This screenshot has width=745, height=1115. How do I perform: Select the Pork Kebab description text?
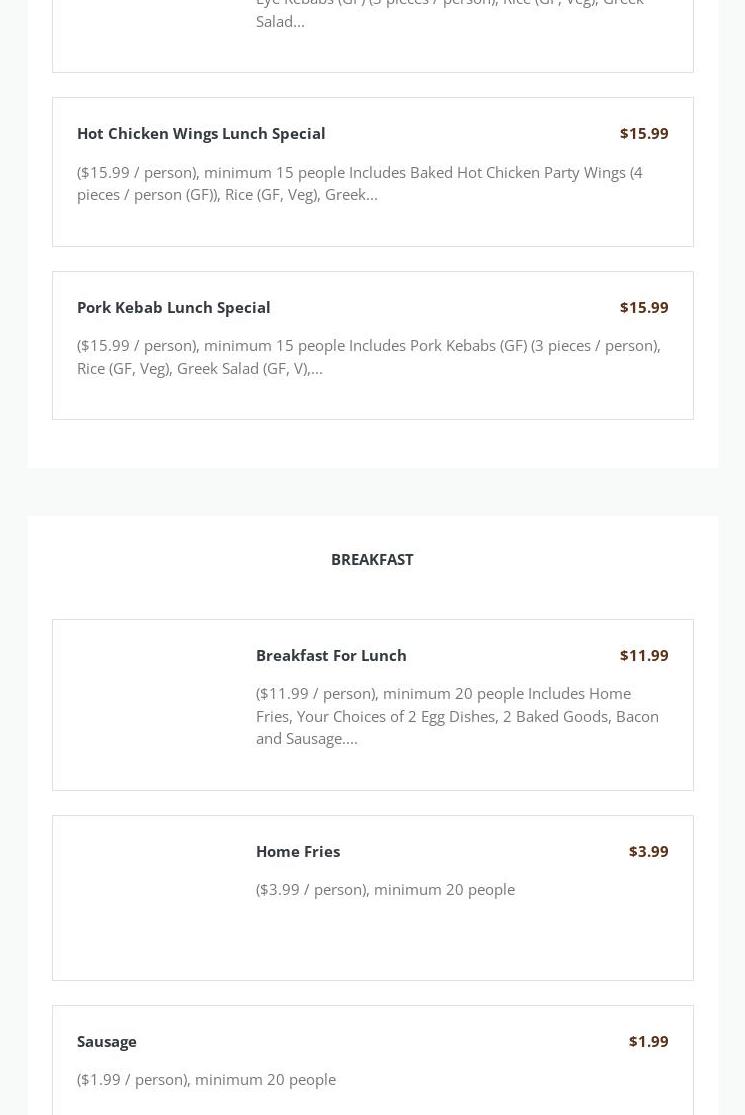point(368,356)
